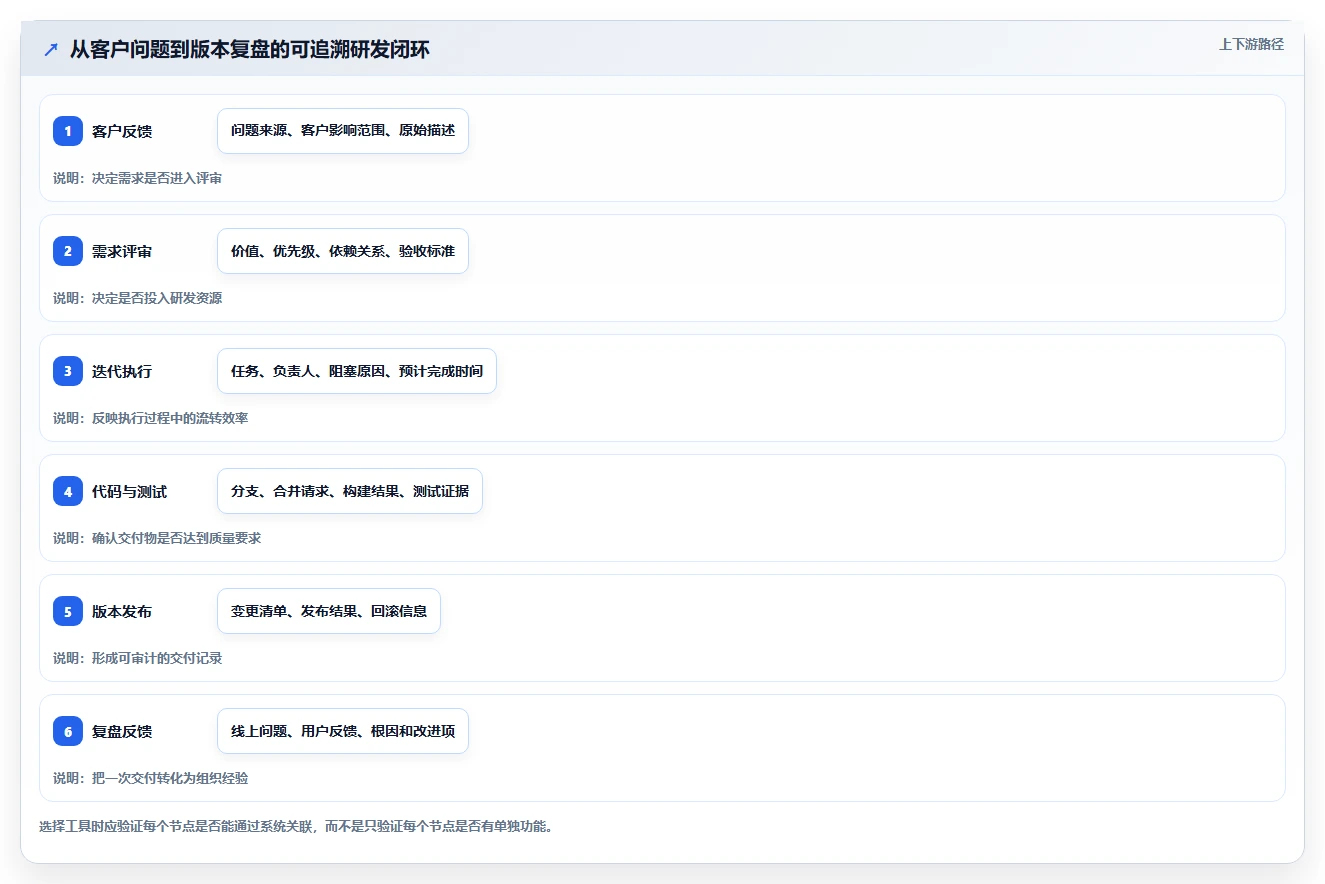Click the 复盘反馈 step title

click(x=122, y=731)
